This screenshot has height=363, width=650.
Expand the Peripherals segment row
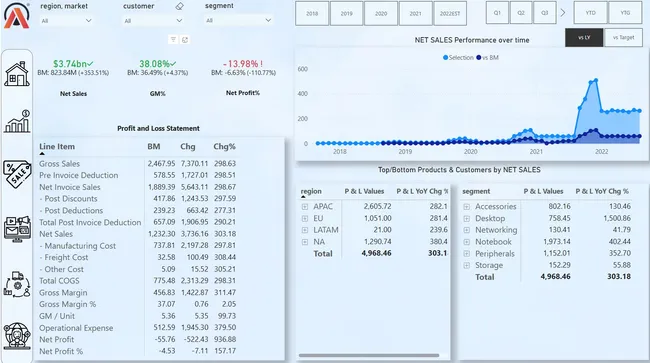click(466, 254)
